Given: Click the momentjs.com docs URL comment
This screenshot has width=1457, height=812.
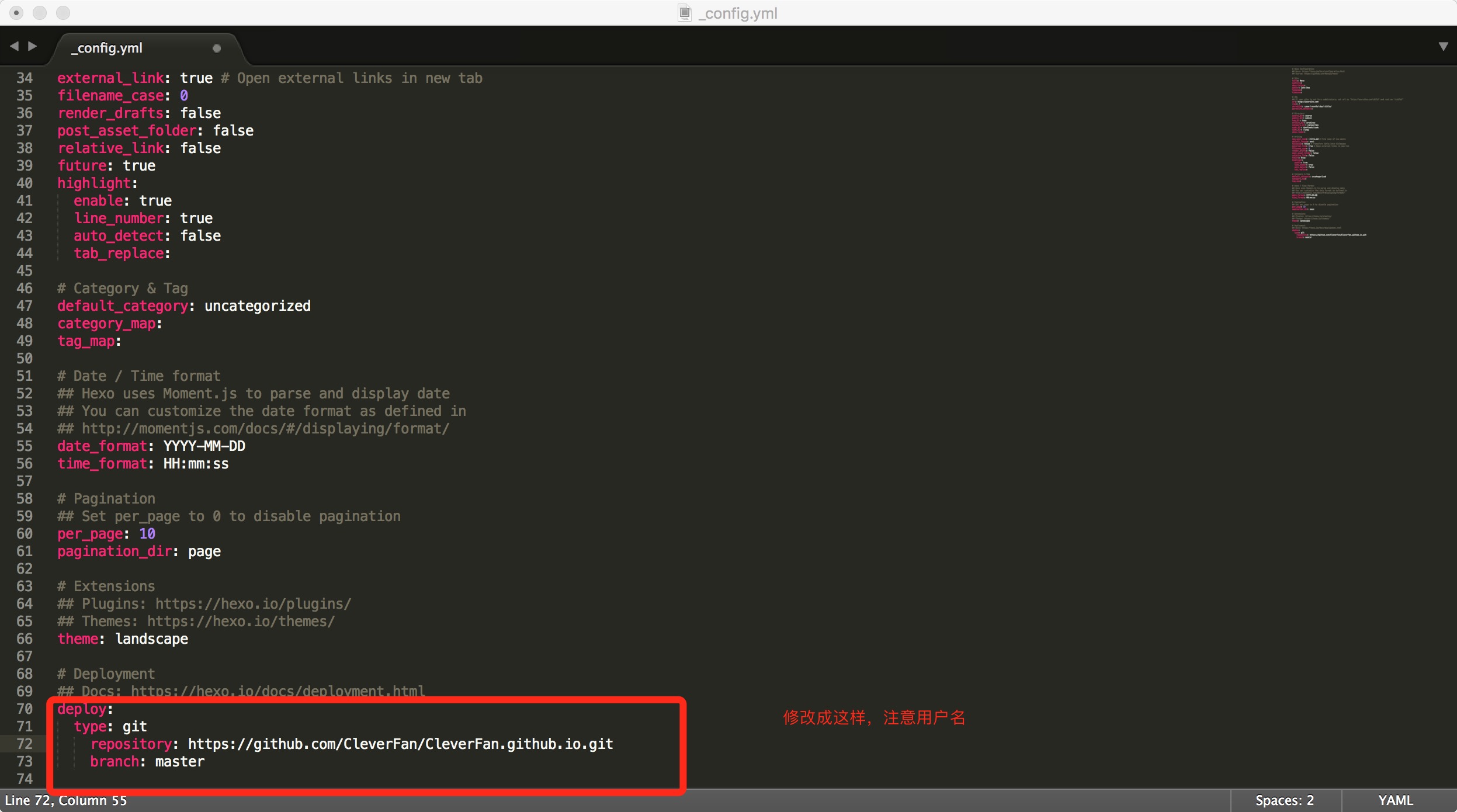Looking at the screenshot, I should 265,429.
